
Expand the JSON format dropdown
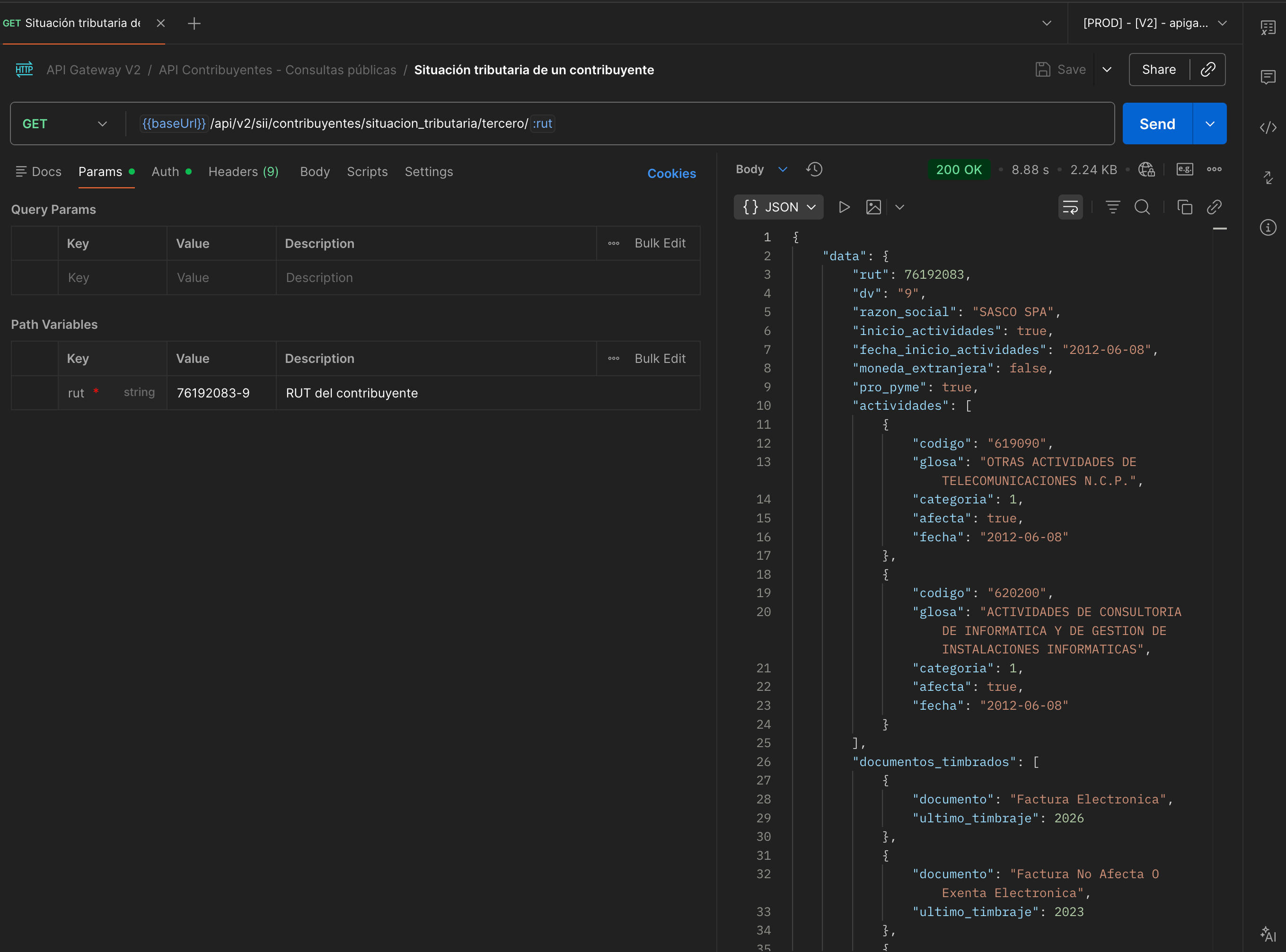tap(778, 207)
